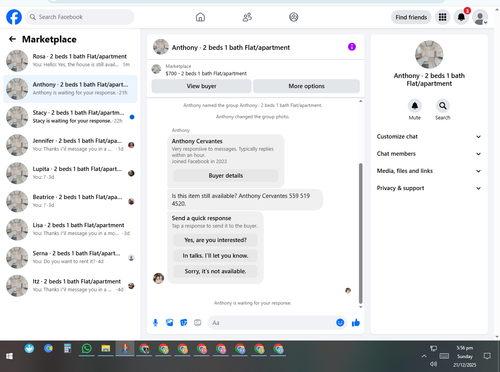The height and width of the screenshot is (372, 500).
Task: Open Lisa conversation
Action: 70,229
